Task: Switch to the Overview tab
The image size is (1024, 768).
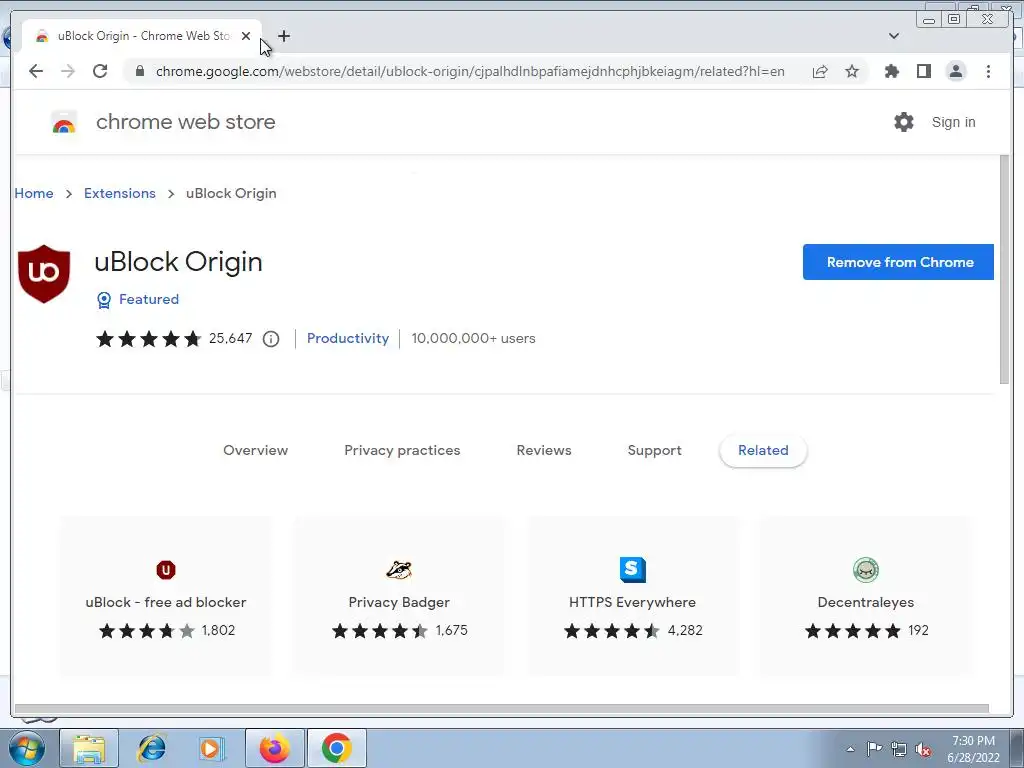Action: pos(255,450)
